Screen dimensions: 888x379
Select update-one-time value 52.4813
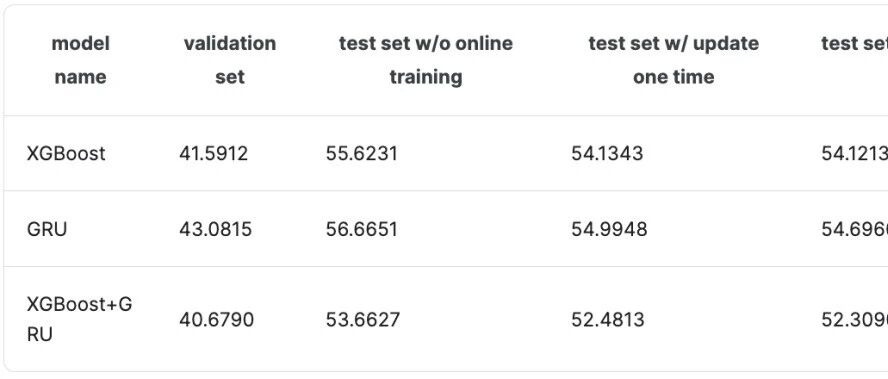tap(608, 320)
